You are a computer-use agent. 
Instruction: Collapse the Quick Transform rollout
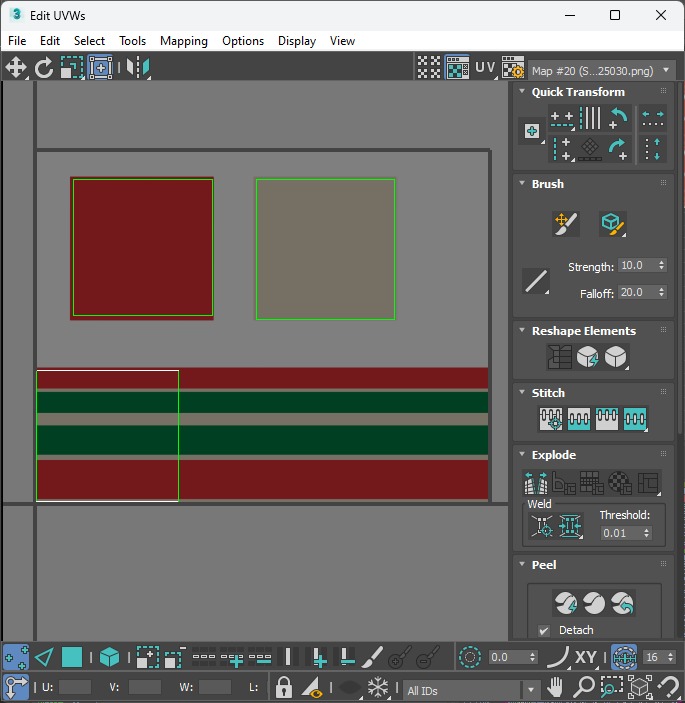(x=522, y=91)
